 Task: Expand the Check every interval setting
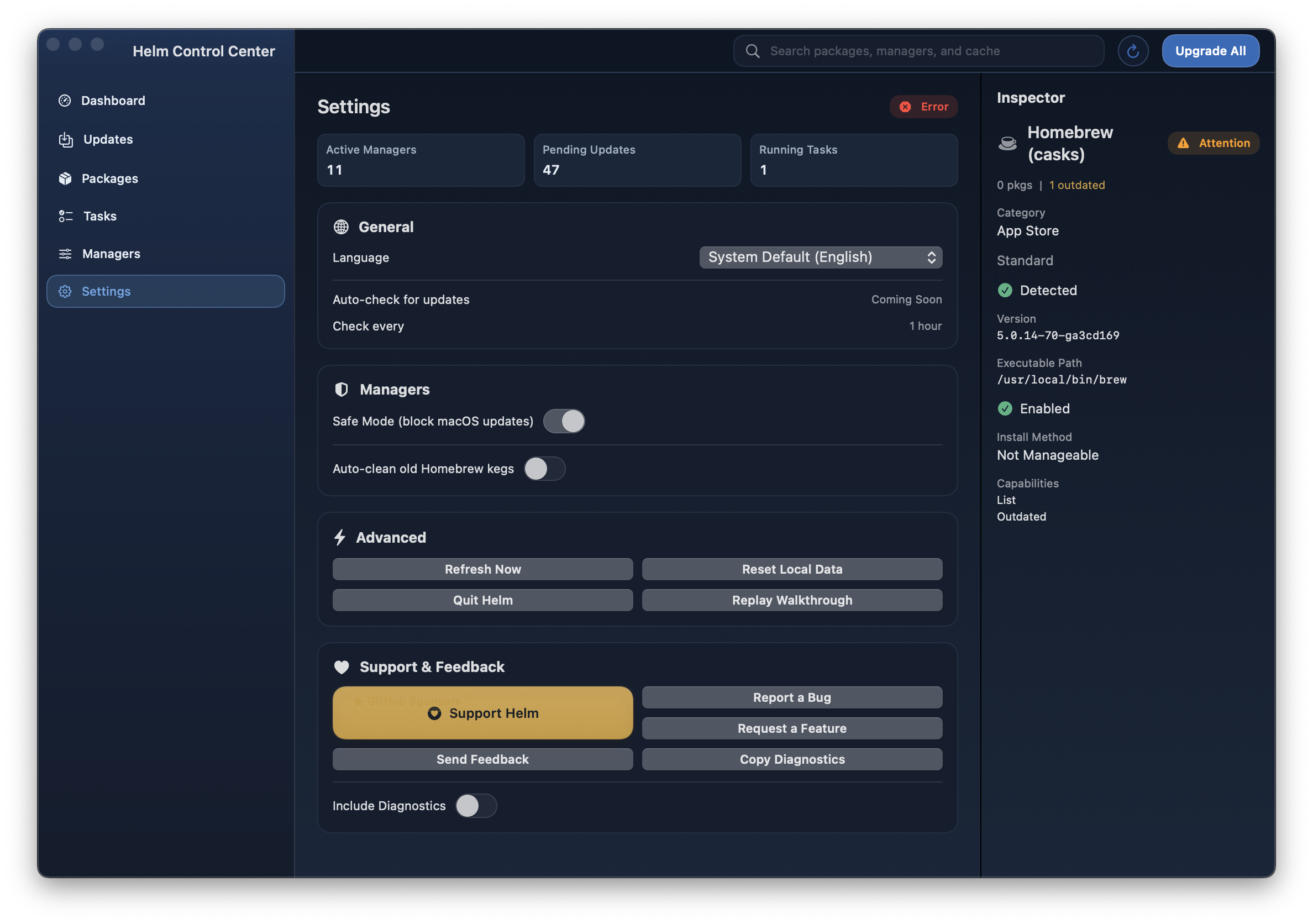pyautogui.click(x=925, y=326)
